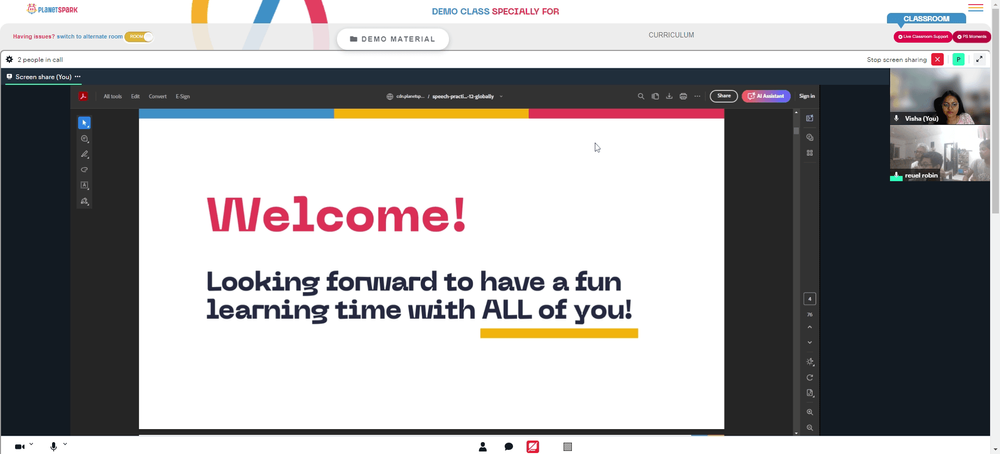Open the AI panel icon in right rail
This screenshot has height=454, width=1000.
click(x=810, y=119)
